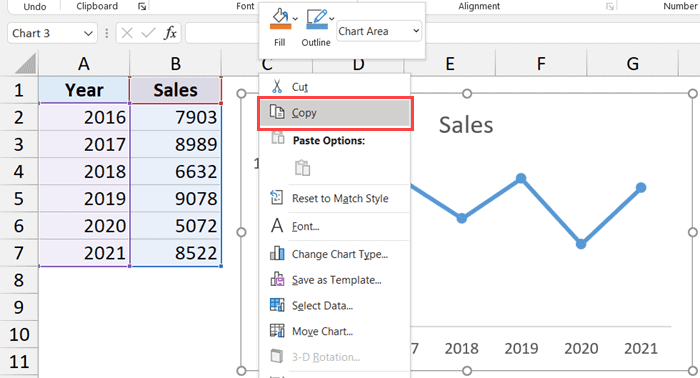Click the Reset to Match Style icon
Viewport: 700px width, 378px height.
[276, 197]
